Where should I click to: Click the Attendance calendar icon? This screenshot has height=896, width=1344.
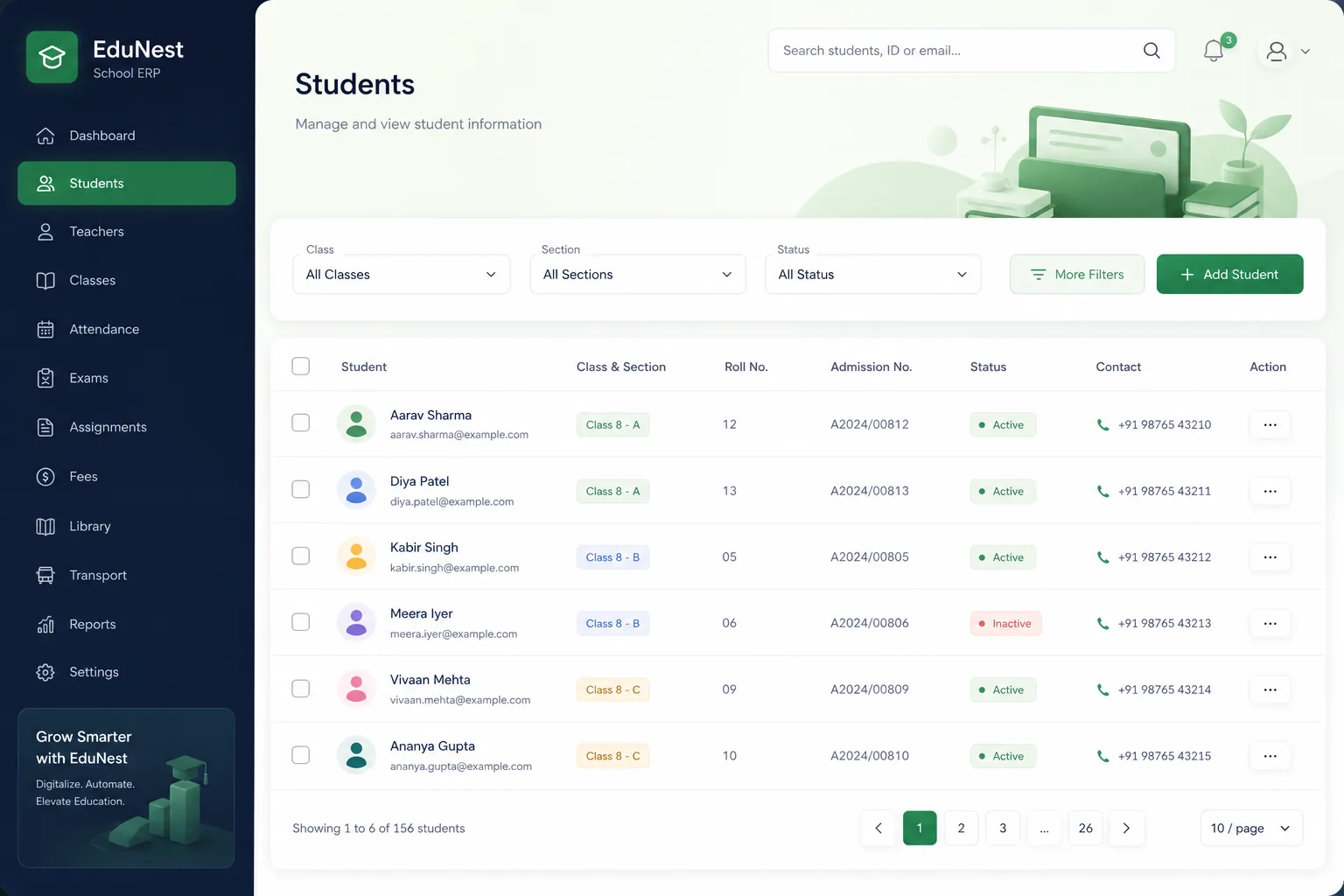click(45, 330)
